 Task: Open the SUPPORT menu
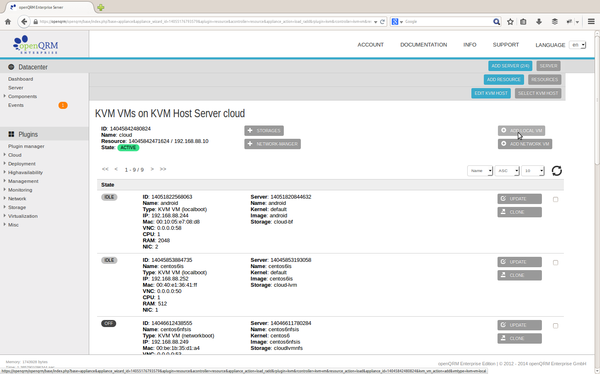coord(505,45)
